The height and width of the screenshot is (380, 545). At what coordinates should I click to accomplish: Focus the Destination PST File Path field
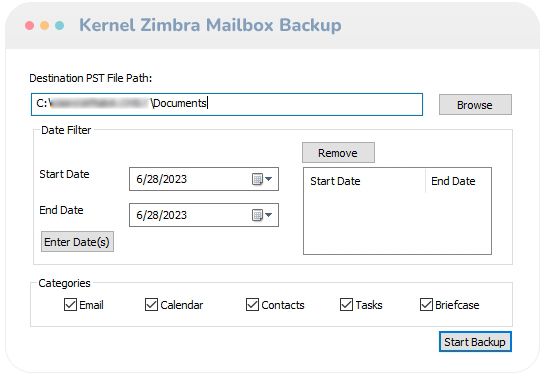pos(227,104)
